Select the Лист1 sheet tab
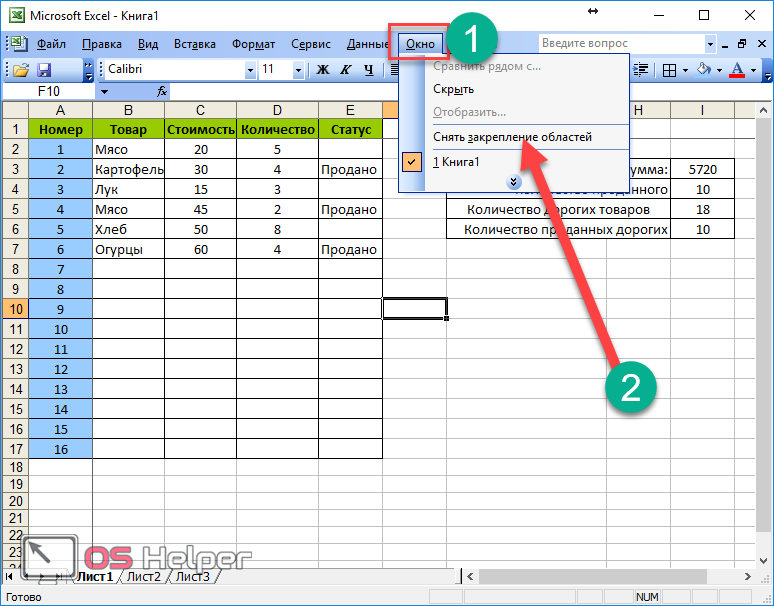This screenshot has width=774, height=606. point(95,576)
